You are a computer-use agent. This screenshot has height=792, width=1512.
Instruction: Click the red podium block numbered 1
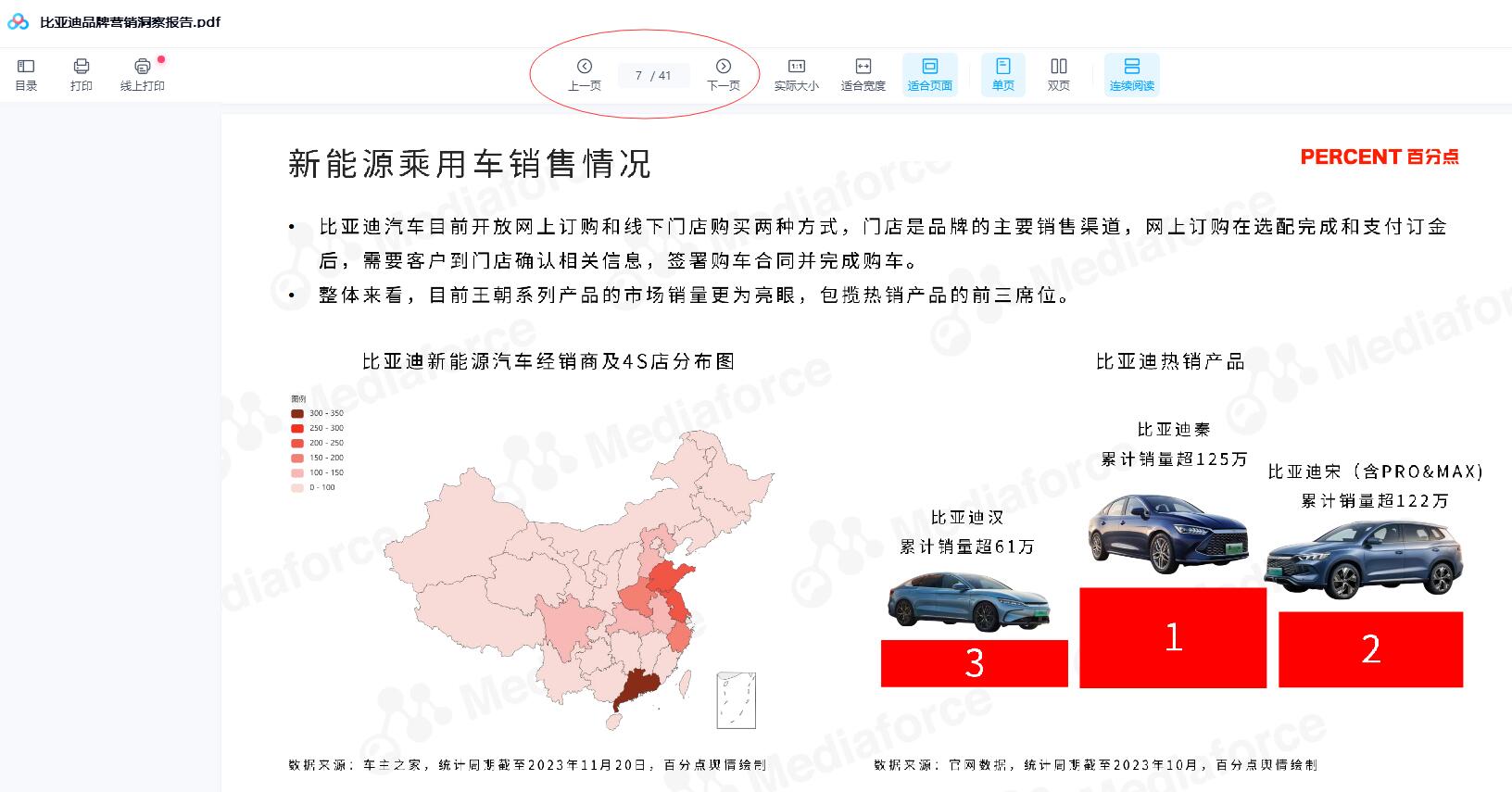click(x=1173, y=637)
